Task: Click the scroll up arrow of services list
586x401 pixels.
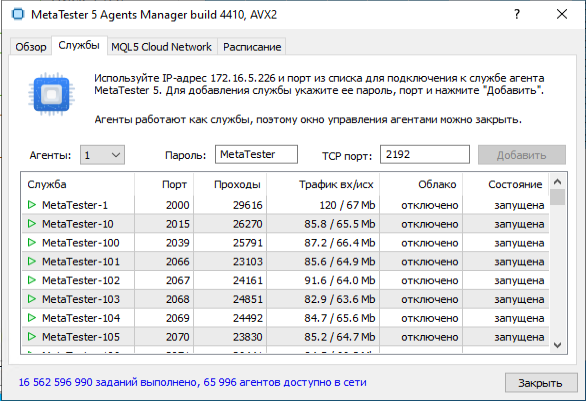Action: tap(558, 182)
